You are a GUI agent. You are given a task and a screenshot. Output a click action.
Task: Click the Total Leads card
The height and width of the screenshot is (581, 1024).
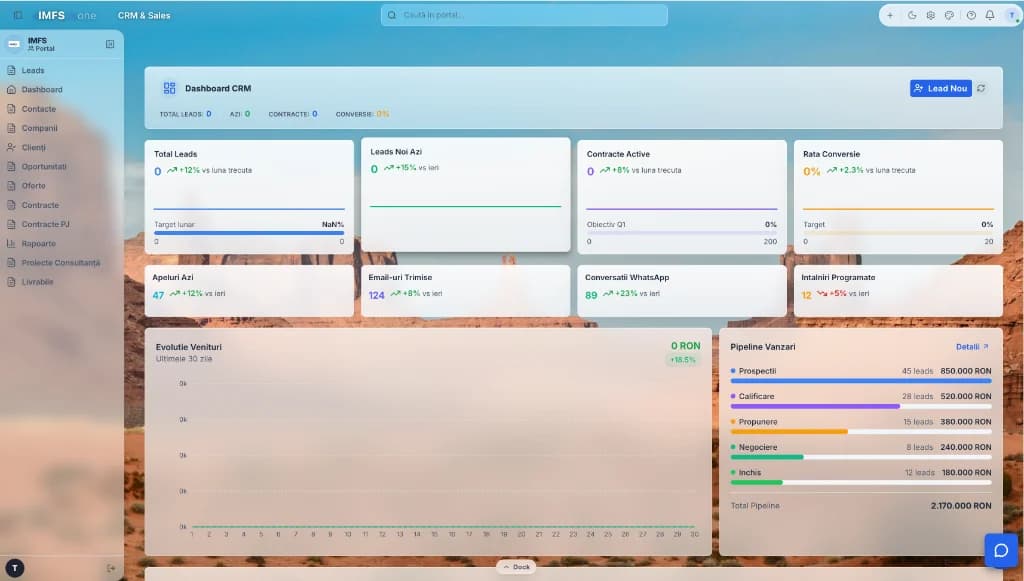249,196
